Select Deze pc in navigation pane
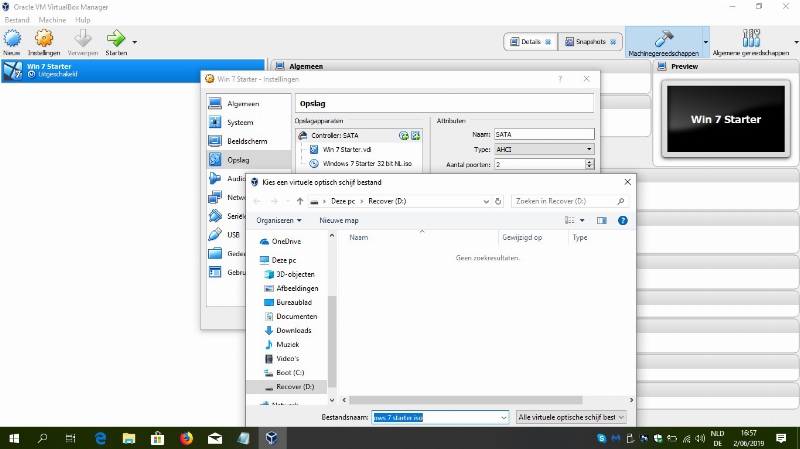 (284, 260)
